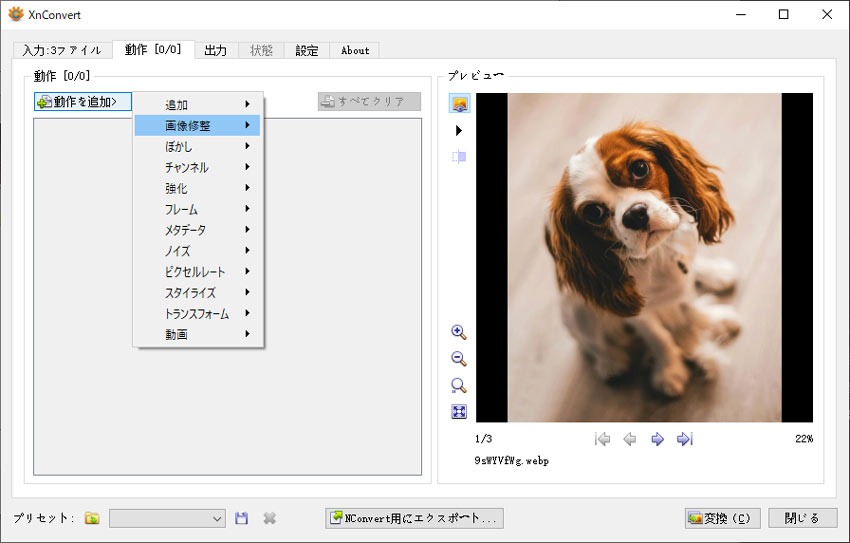Click the 9sWYVfWg.webp file name

pyautogui.click(x=512, y=461)
